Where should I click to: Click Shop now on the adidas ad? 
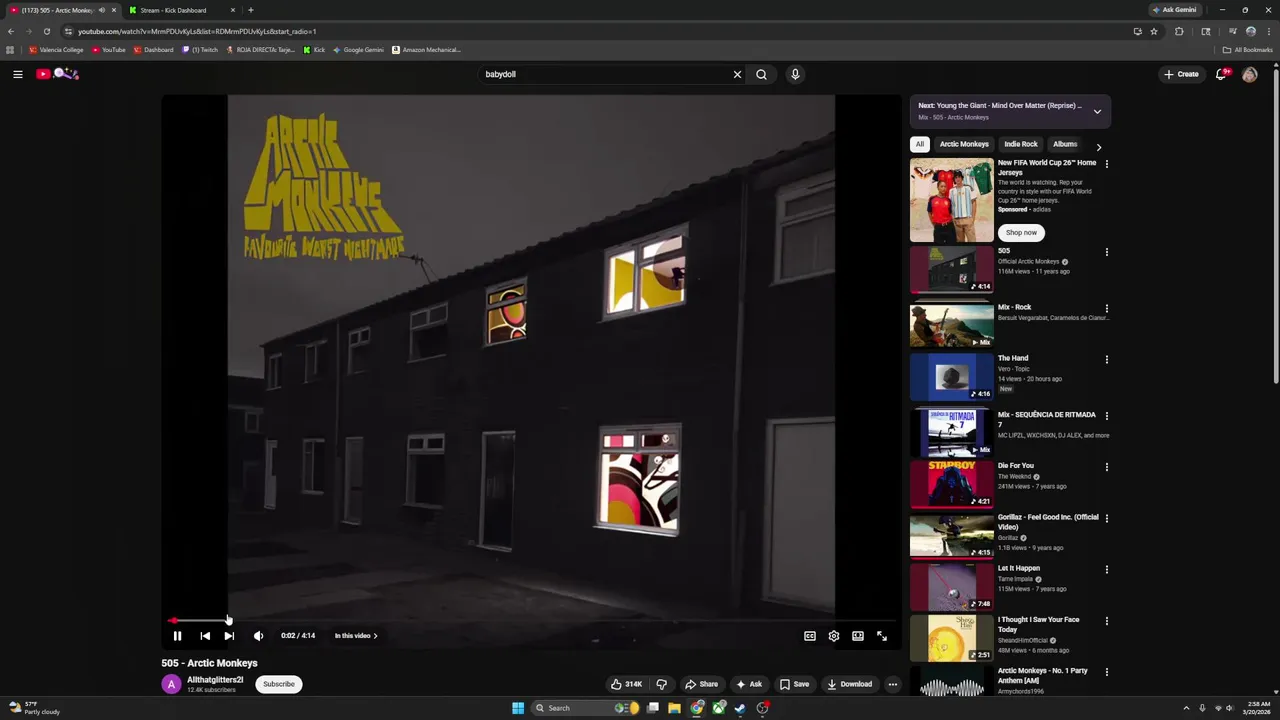[x=1021, y=232]
